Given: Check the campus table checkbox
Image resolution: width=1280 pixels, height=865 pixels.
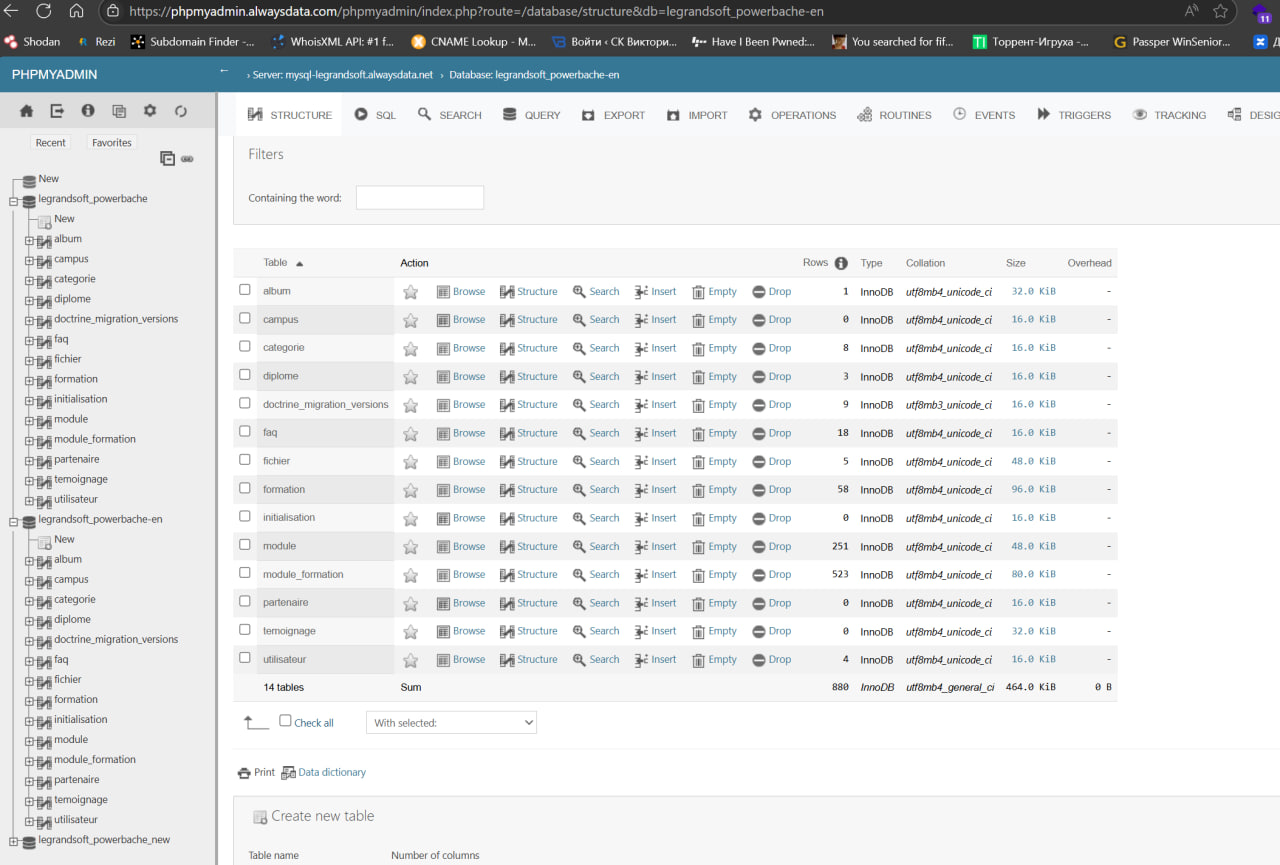Looking at the screenshot, I should tap(245, 319).
